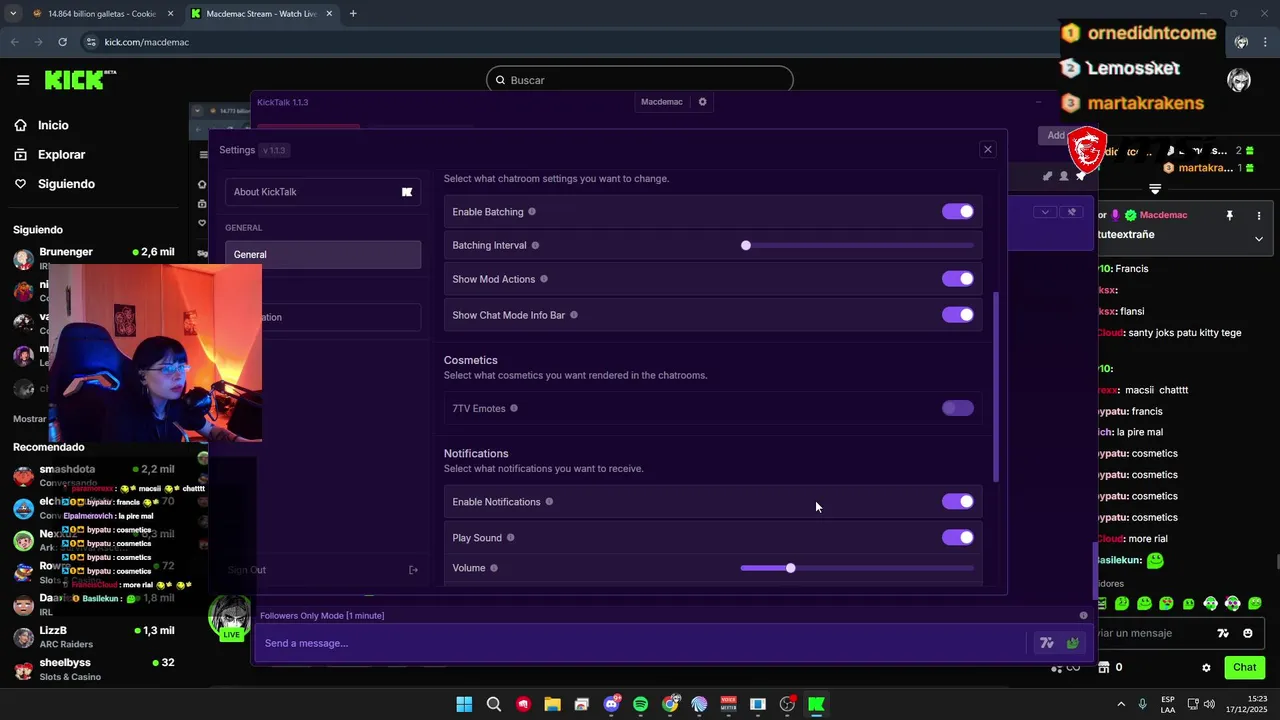Toggle the 7TV Emotes switch
Screen dimensions: 1280x720
point(957,408)
